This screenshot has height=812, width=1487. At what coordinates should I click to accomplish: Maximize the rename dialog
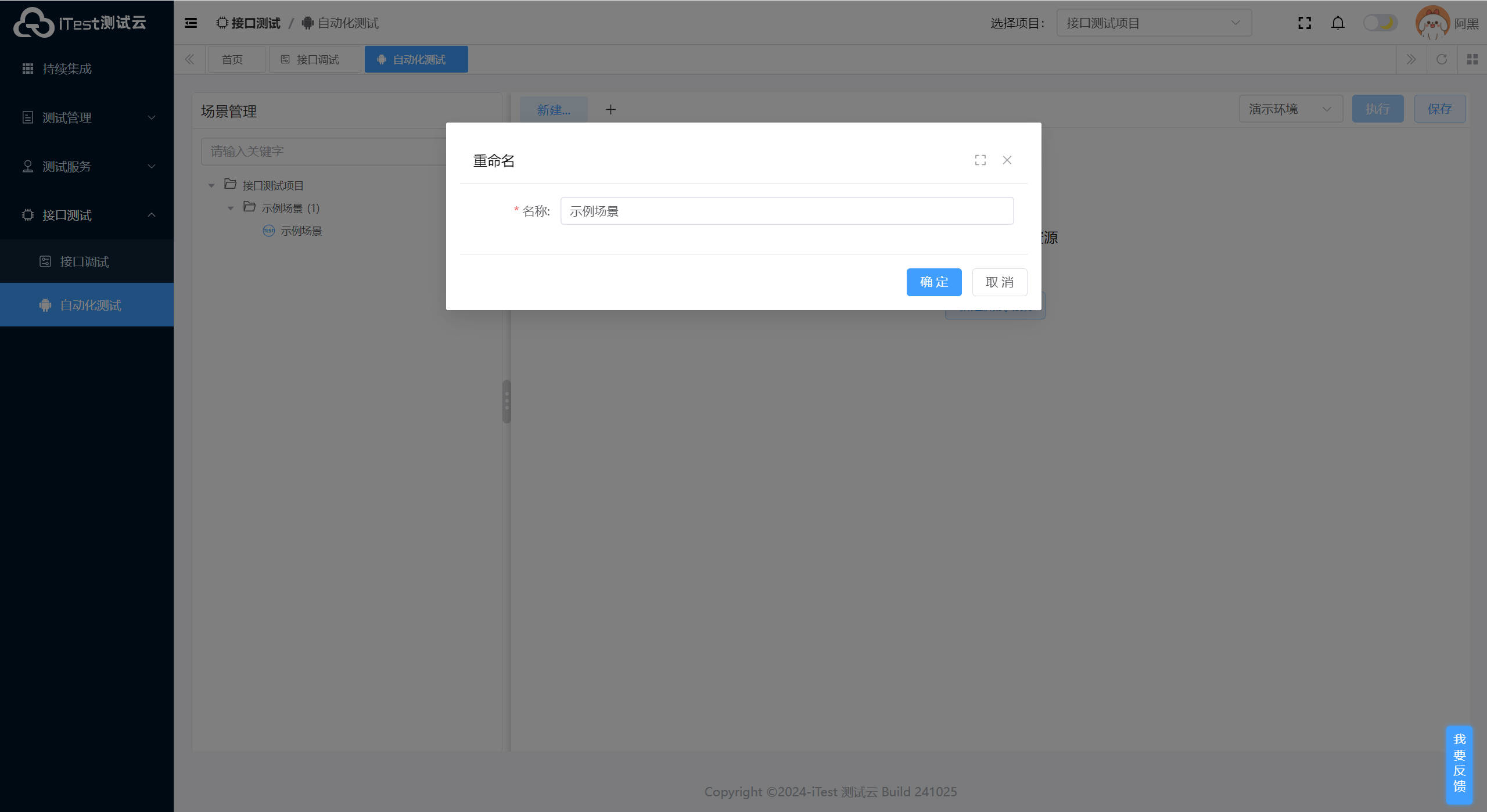click(x=980, y=160)
